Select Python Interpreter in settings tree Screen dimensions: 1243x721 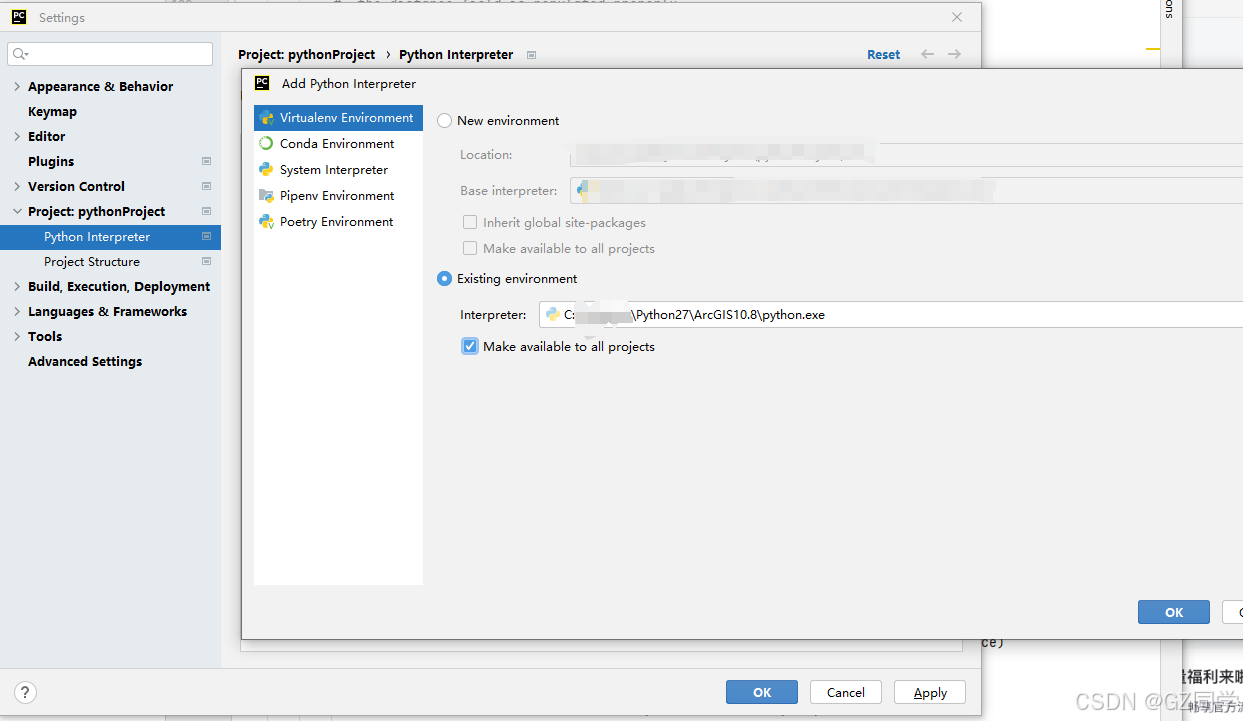point(110,237)
